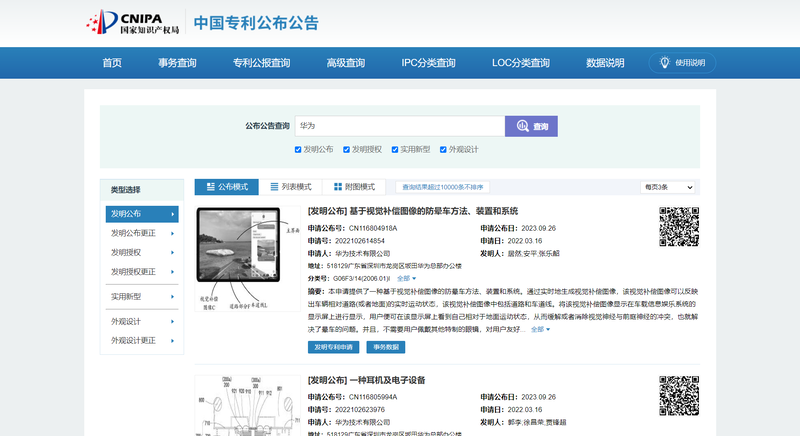Click QR code of first patent result
Screen dimensions: 800x436
pyautogui.click(x=679, y=226)
